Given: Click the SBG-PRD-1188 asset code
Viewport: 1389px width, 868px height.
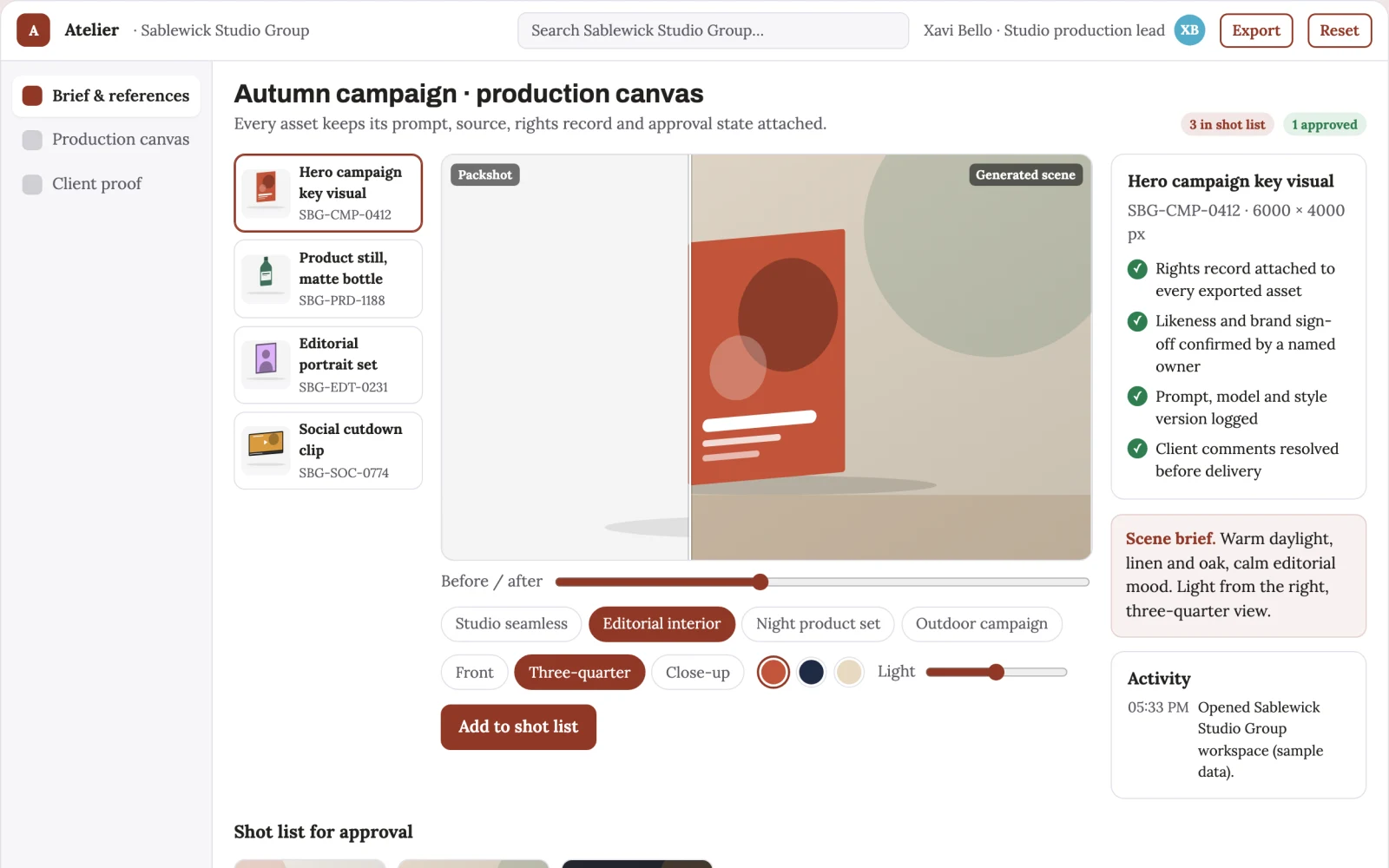Looking at the screenshot, I should pyautogui.click(x=342, y=300).
